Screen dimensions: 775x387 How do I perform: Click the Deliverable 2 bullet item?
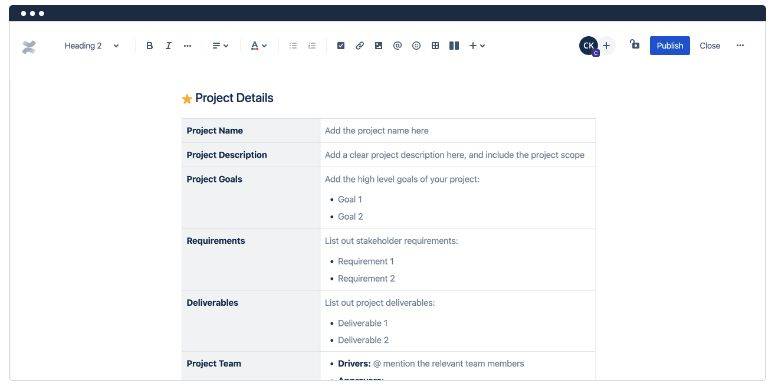click(363, 340)
